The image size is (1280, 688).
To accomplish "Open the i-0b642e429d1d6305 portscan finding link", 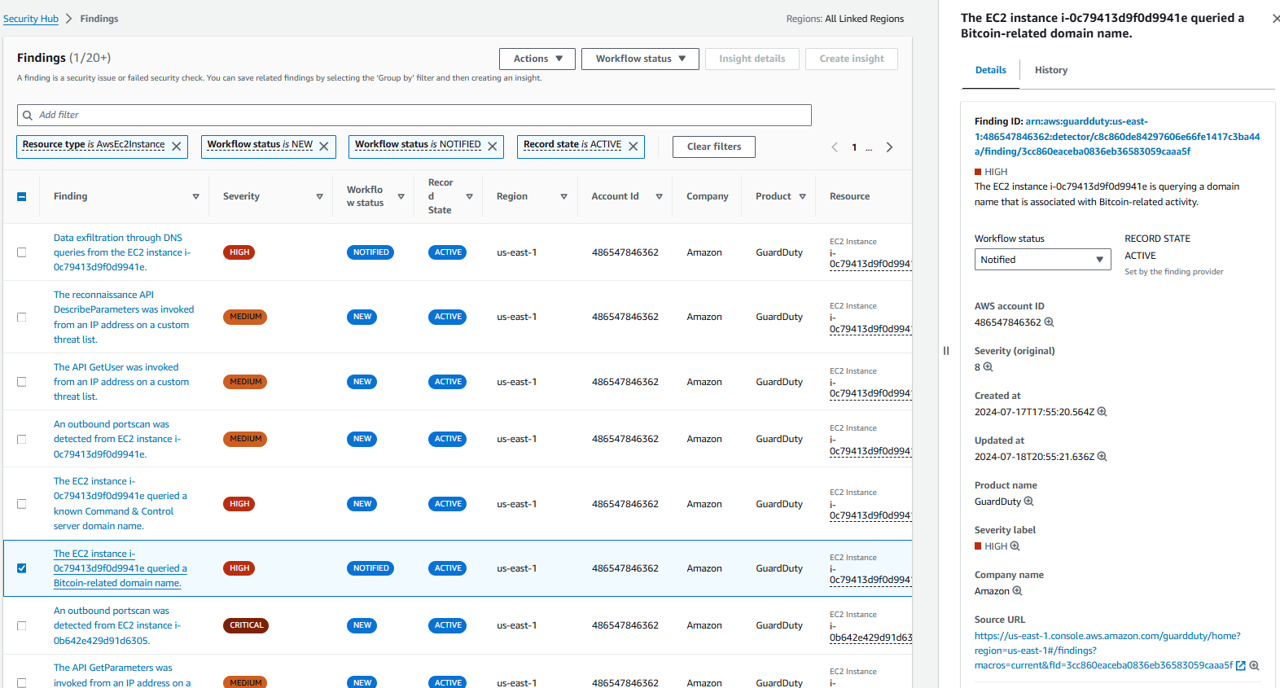I will pyautogui.click(x=117, y=626).
